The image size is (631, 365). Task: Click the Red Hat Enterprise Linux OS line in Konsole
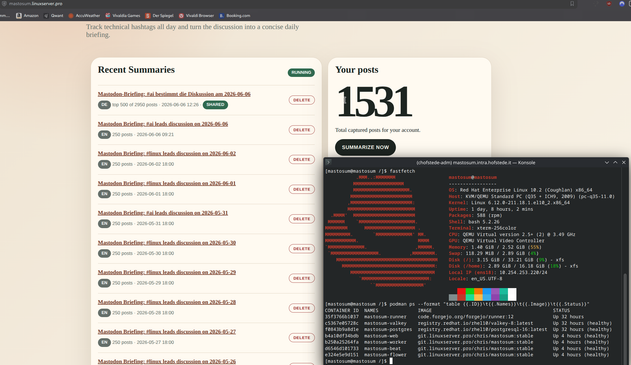pyautogui.click(x=520, y=190)
